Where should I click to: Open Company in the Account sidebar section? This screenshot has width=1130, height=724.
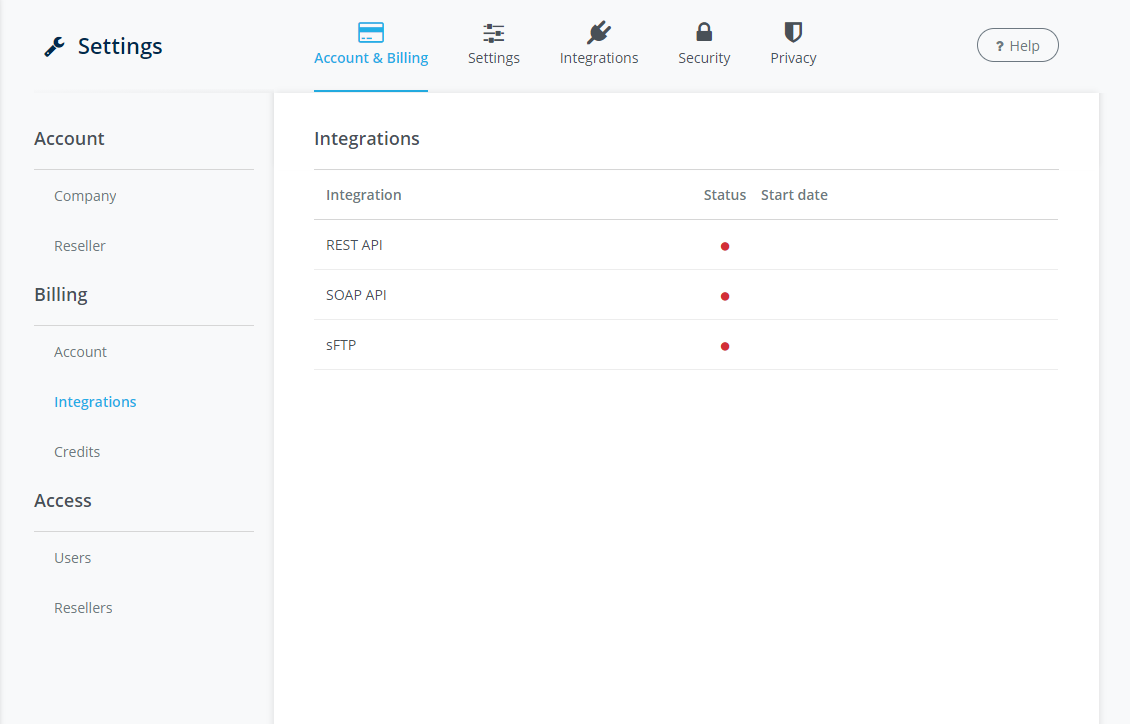pyautogui.click(x=85, y=196)
